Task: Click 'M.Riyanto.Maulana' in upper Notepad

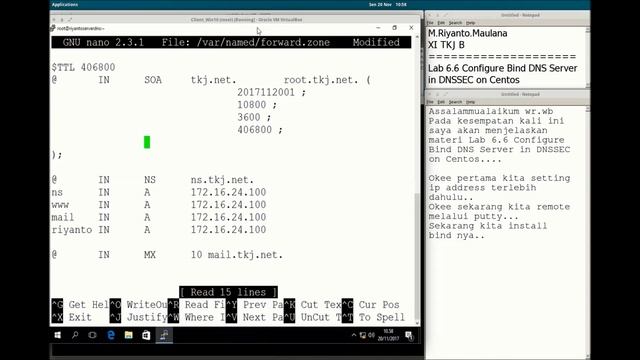Action: tap(468, 33)
